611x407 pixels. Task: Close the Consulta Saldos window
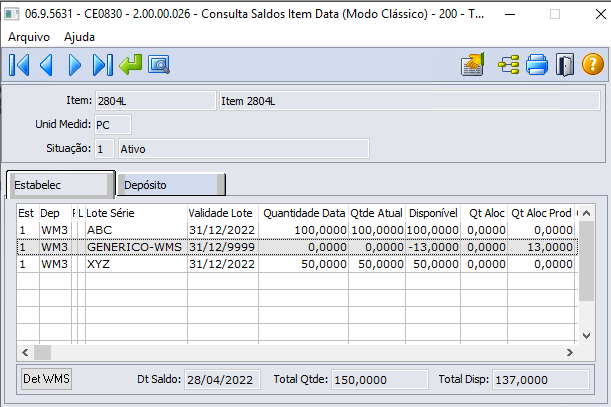point(600,14)
